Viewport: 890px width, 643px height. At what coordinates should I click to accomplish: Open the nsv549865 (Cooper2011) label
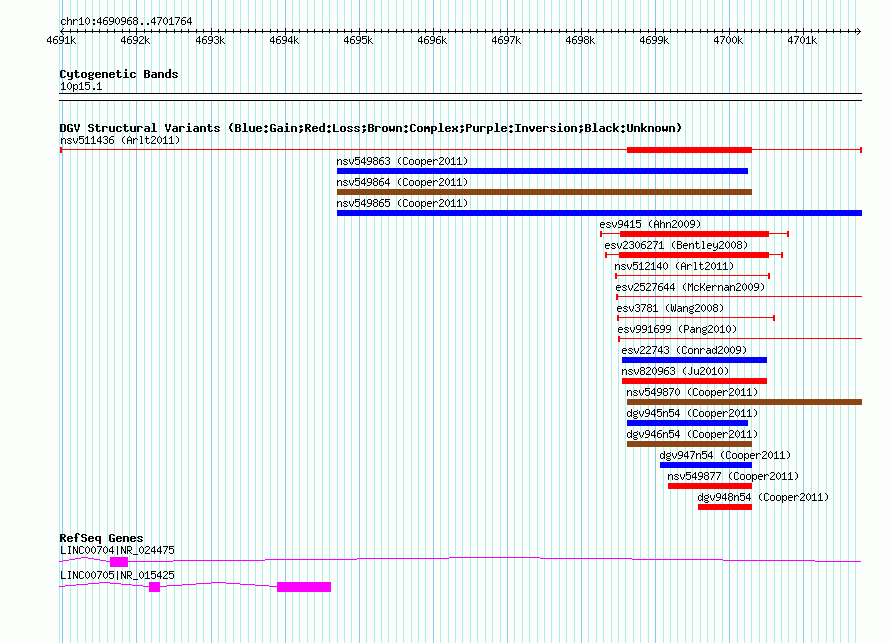tap(402, 203)
